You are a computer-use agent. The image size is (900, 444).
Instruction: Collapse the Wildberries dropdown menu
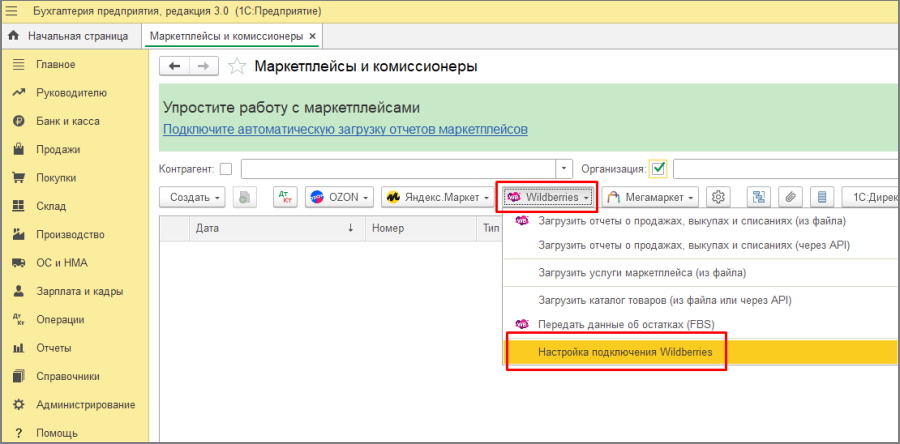548,197
